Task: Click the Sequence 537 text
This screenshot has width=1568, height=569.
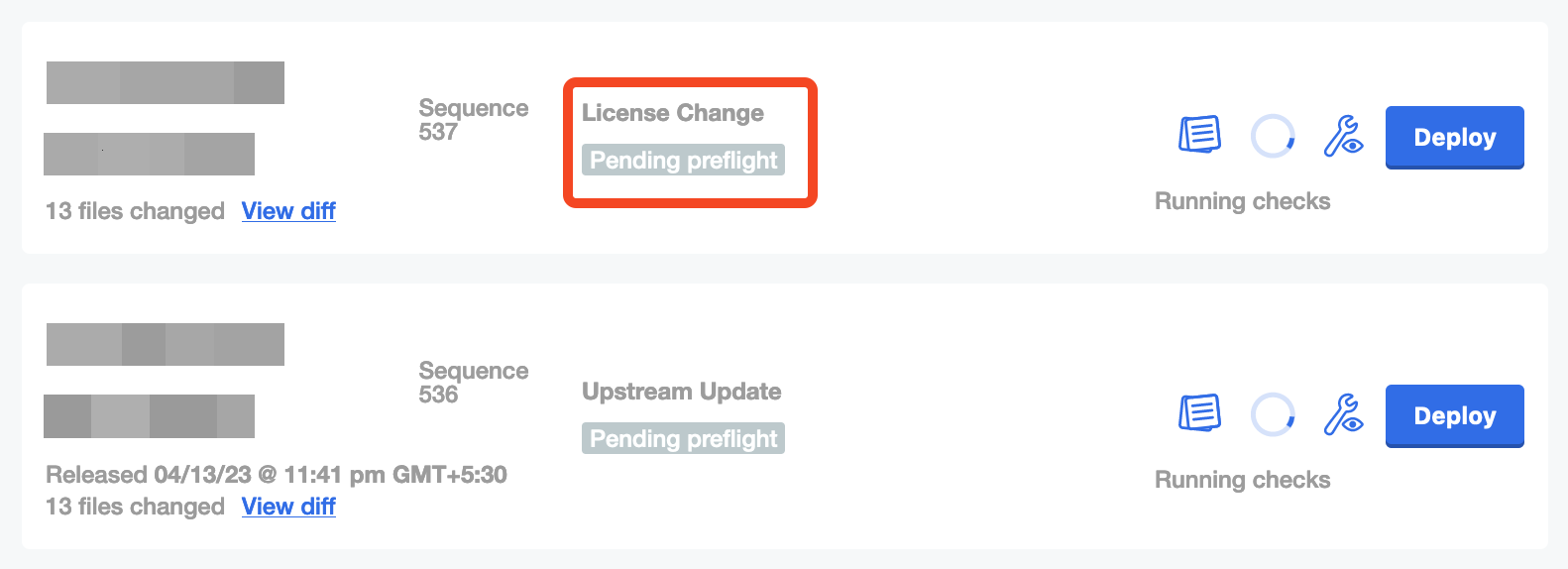Action: click(473, 119)
